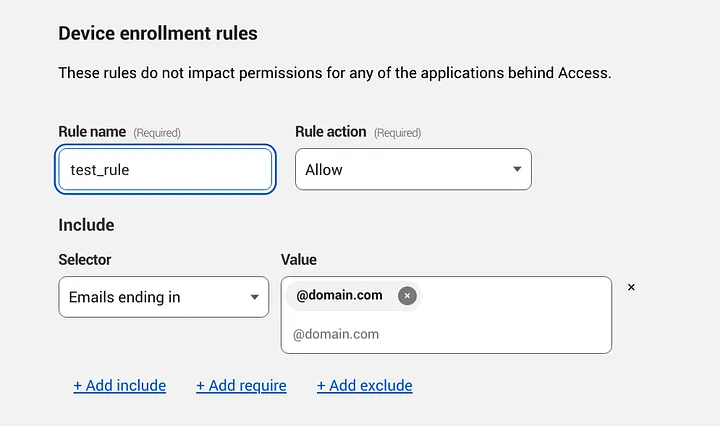
Task: Click the 'Device enrollment rules' heading
Action: tap(157, 33)
